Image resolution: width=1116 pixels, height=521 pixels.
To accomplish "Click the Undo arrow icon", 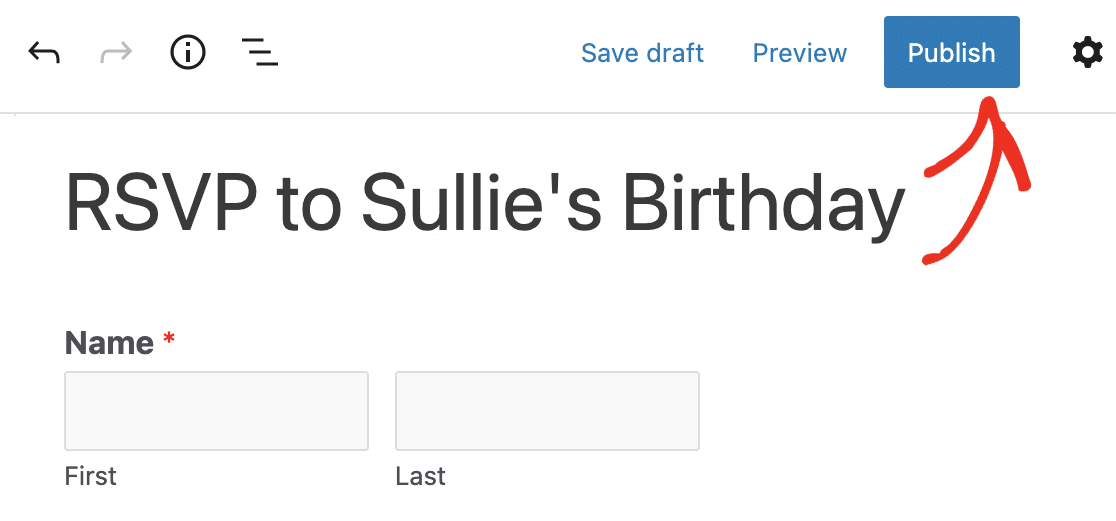I will pos(43,53).
